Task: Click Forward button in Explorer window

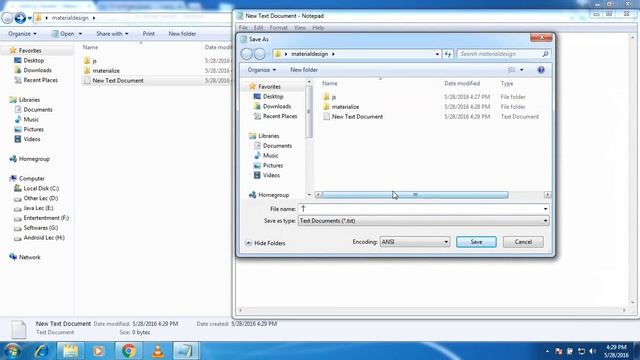Action: [x=20, y=18]
